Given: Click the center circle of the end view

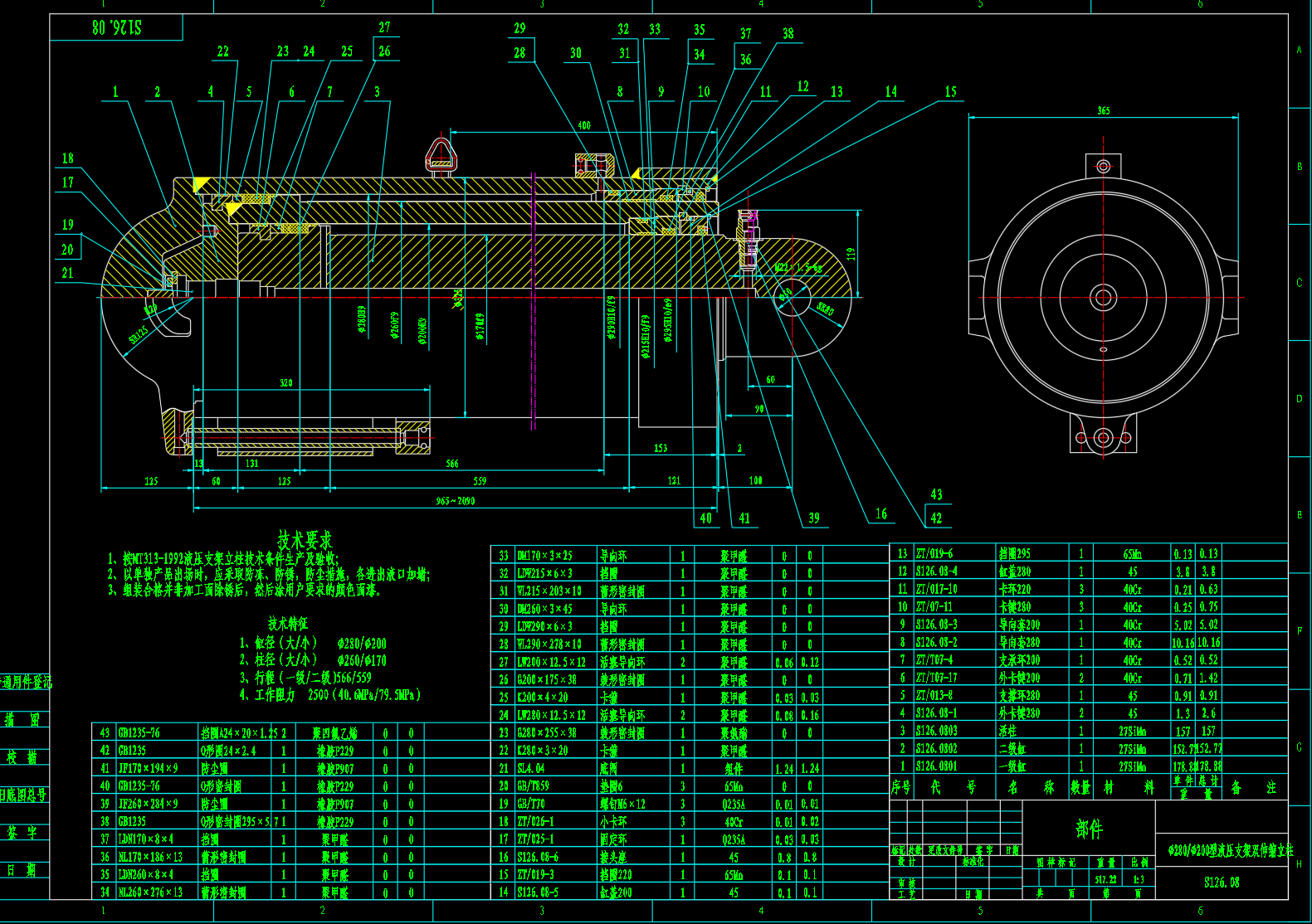Looking at the screenshot, I should pos(1103,297).
